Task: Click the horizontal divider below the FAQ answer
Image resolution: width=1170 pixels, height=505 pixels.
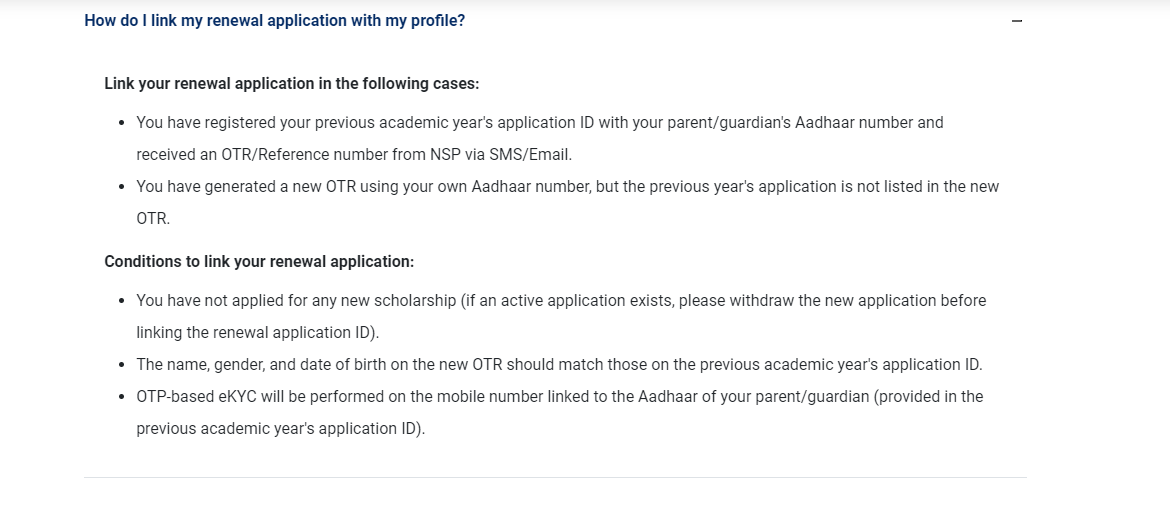Action: [x=555, y=477]
